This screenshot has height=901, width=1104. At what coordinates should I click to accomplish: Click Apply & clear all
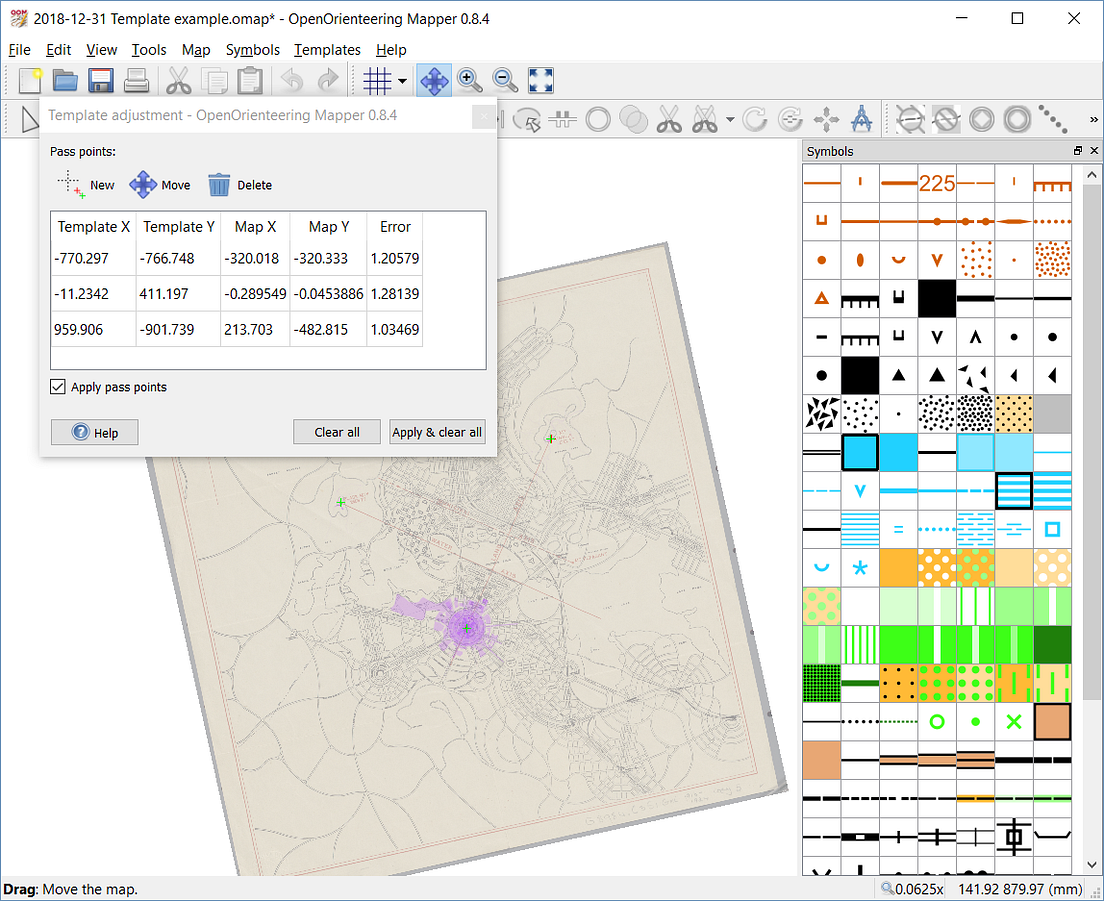437,432
